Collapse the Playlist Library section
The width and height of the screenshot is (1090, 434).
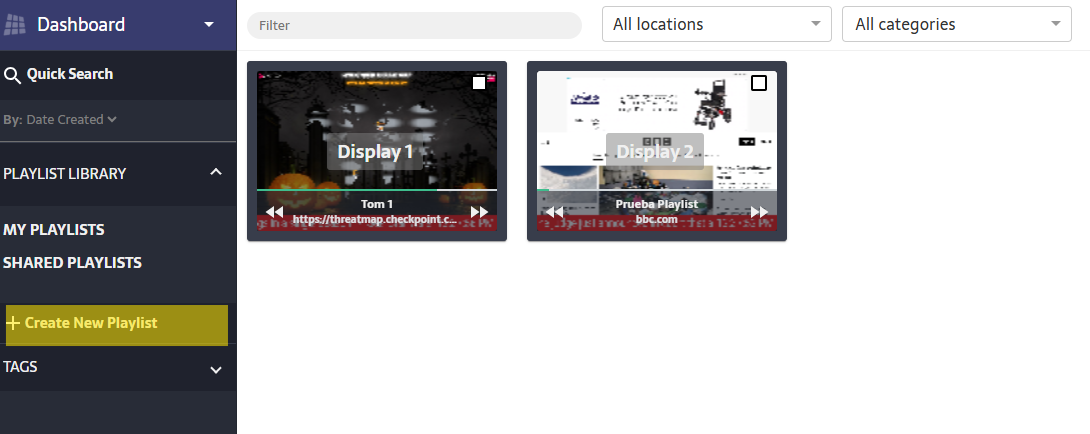point(215,173)
